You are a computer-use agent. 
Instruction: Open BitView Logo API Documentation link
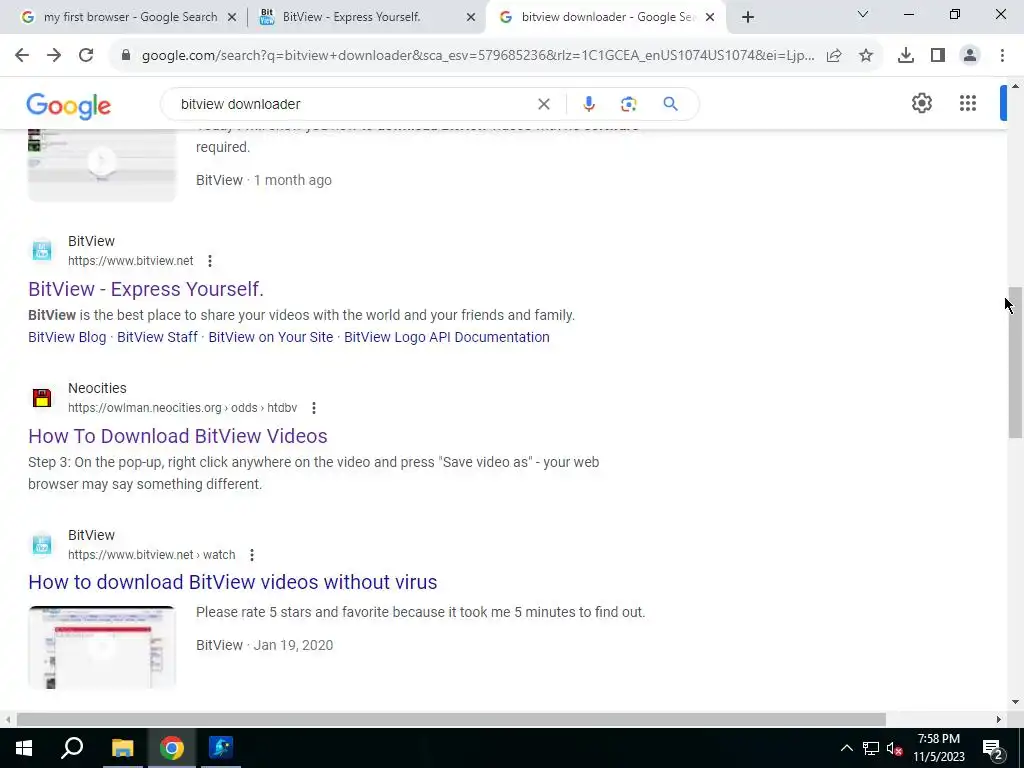tap(447, 337)
